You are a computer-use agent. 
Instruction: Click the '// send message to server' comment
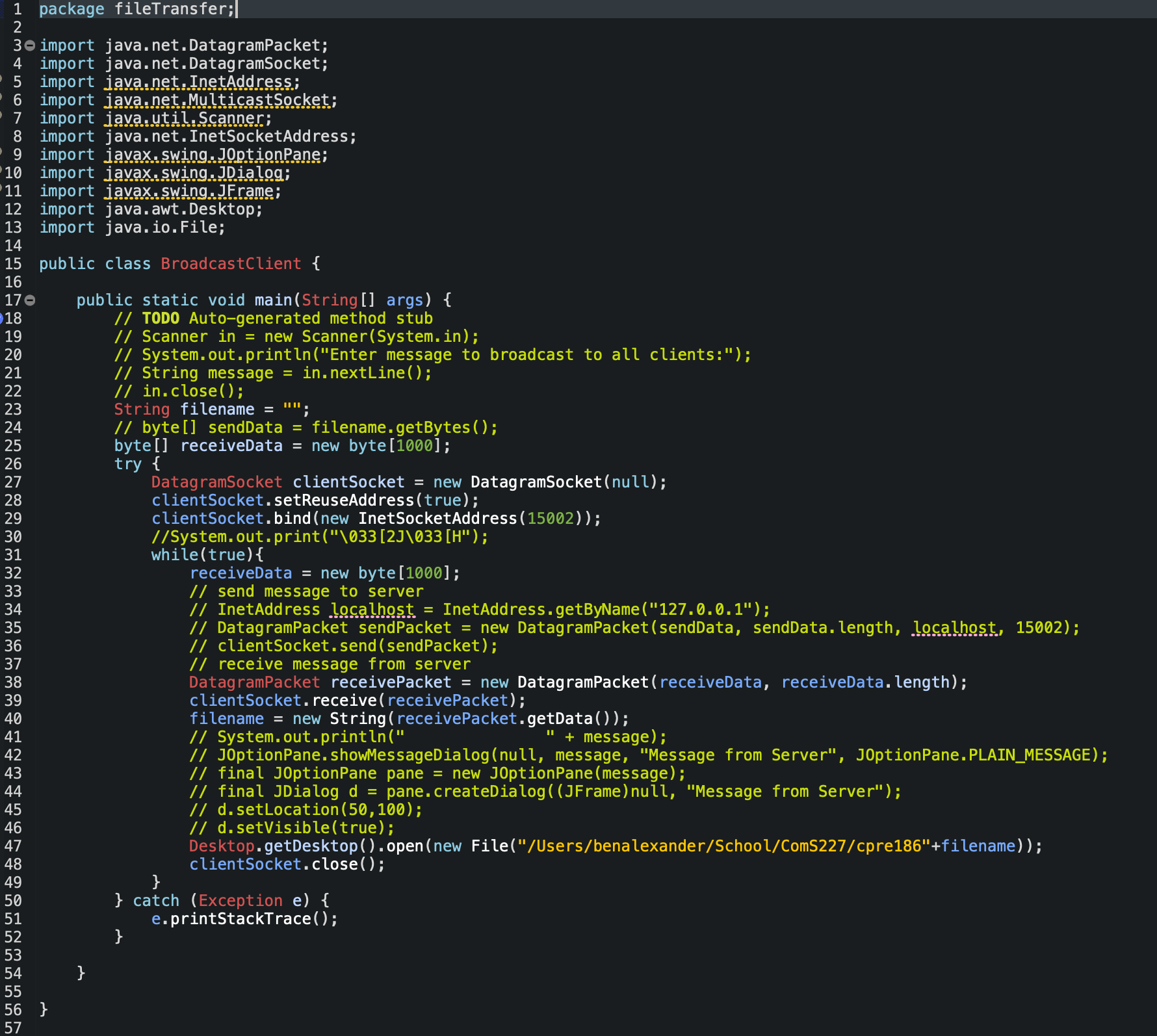306,591
